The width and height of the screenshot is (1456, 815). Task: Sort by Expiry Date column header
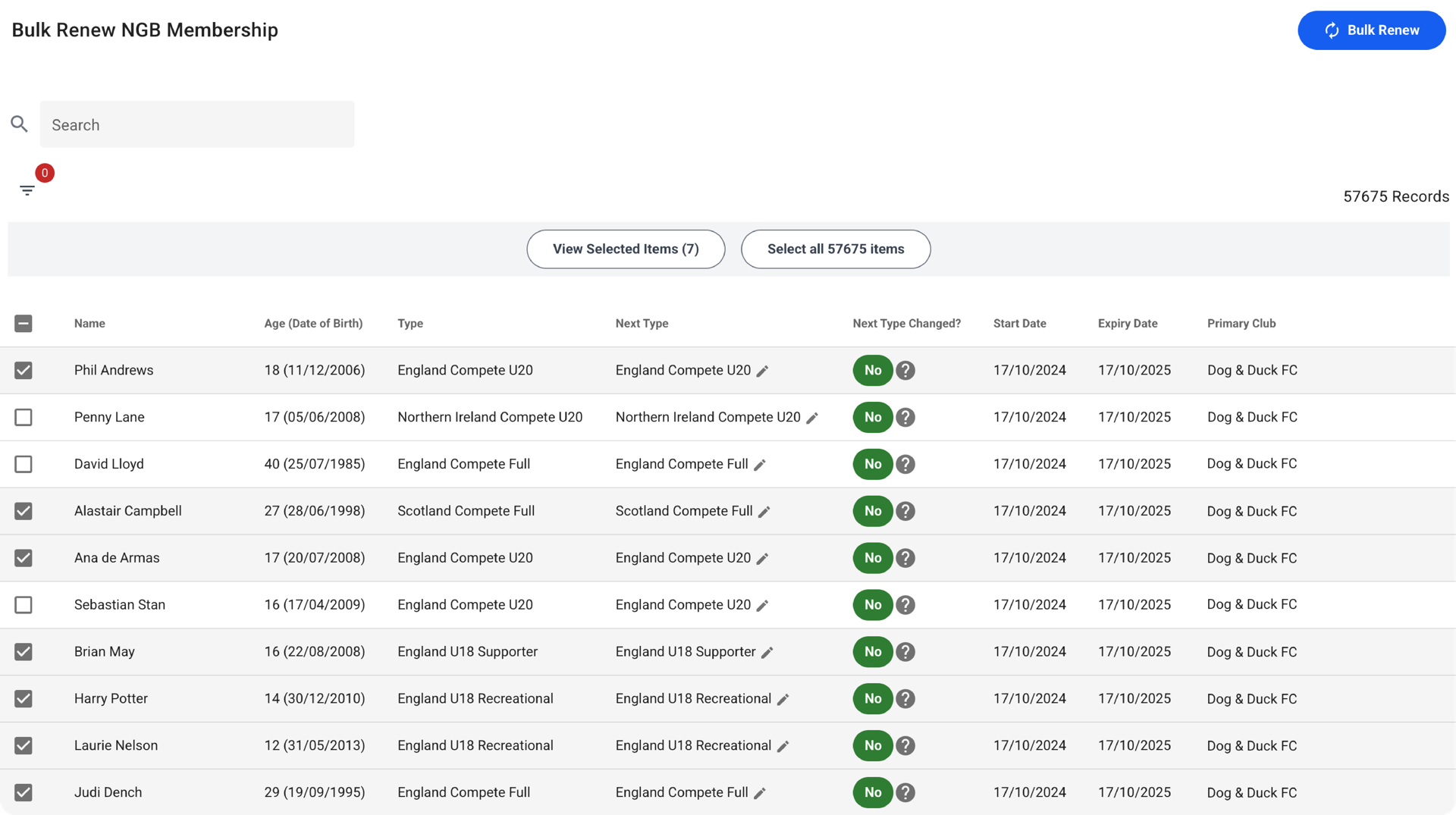click(1127, 324)
